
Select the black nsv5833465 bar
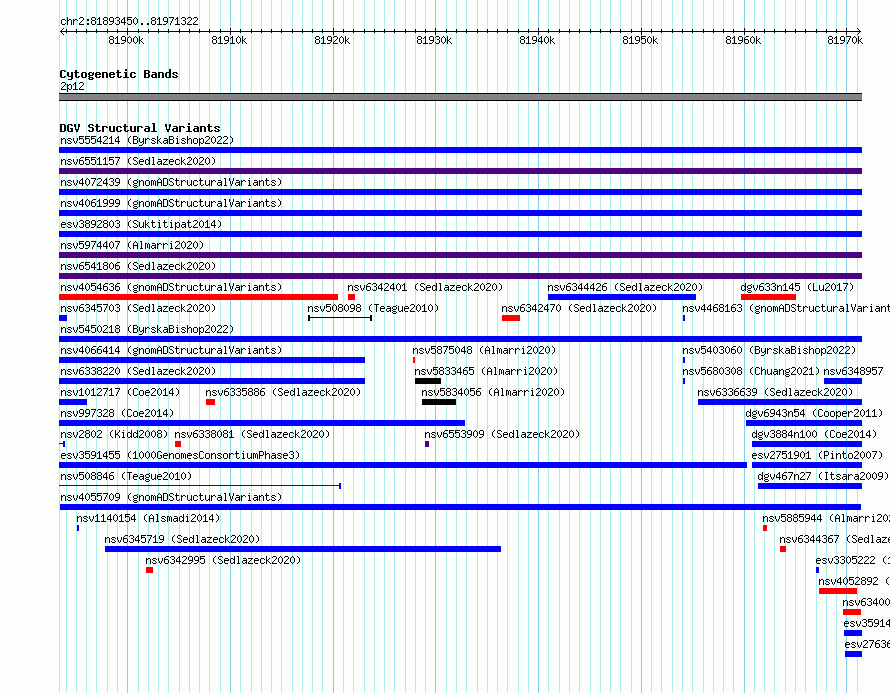(428, 381)
